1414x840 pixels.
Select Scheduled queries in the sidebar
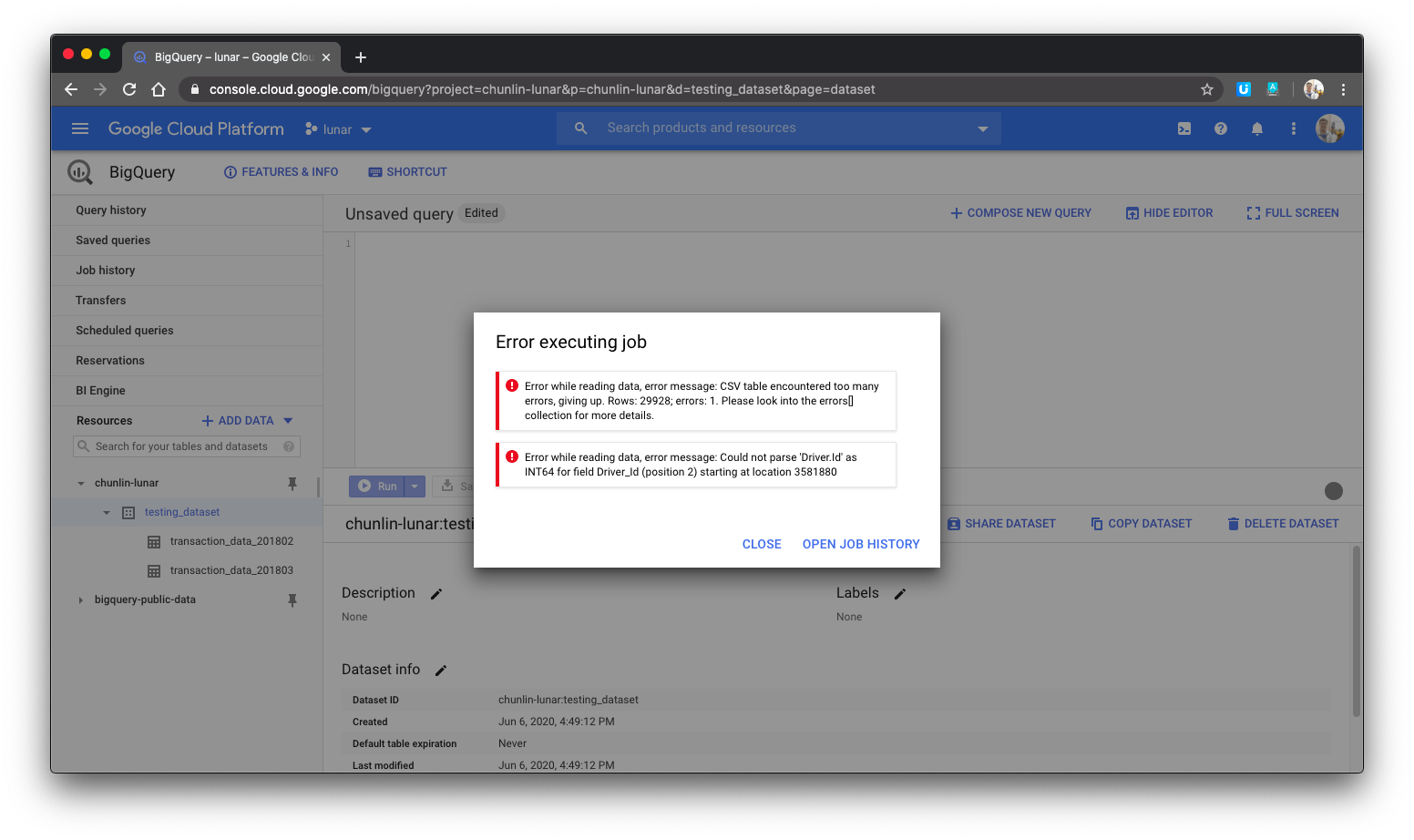tap(124, 330)
